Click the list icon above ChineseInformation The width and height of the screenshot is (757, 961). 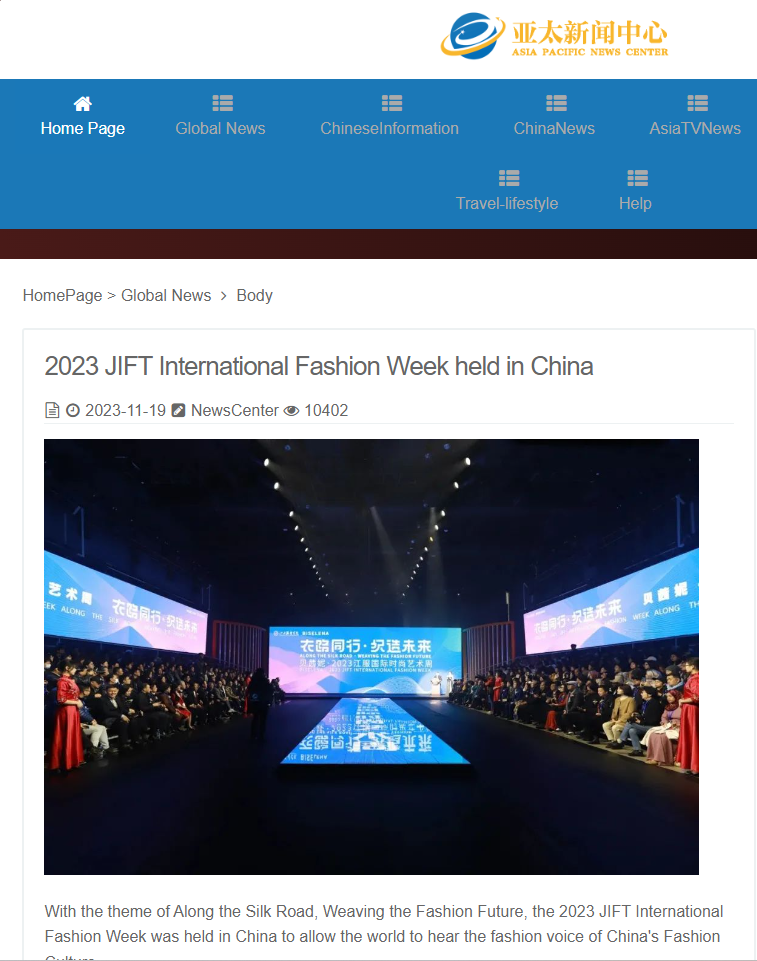392,103
